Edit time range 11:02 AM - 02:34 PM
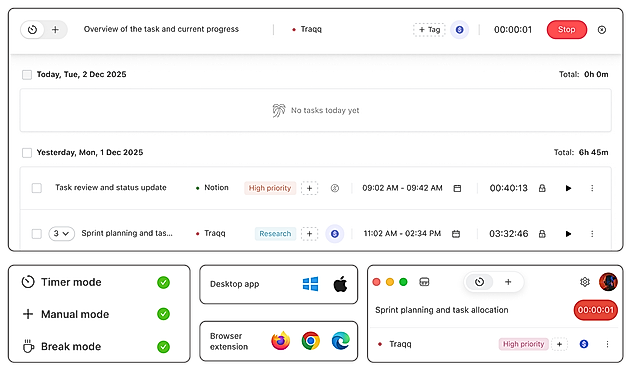This screenshot has height=368, width=632. point(402,233)
